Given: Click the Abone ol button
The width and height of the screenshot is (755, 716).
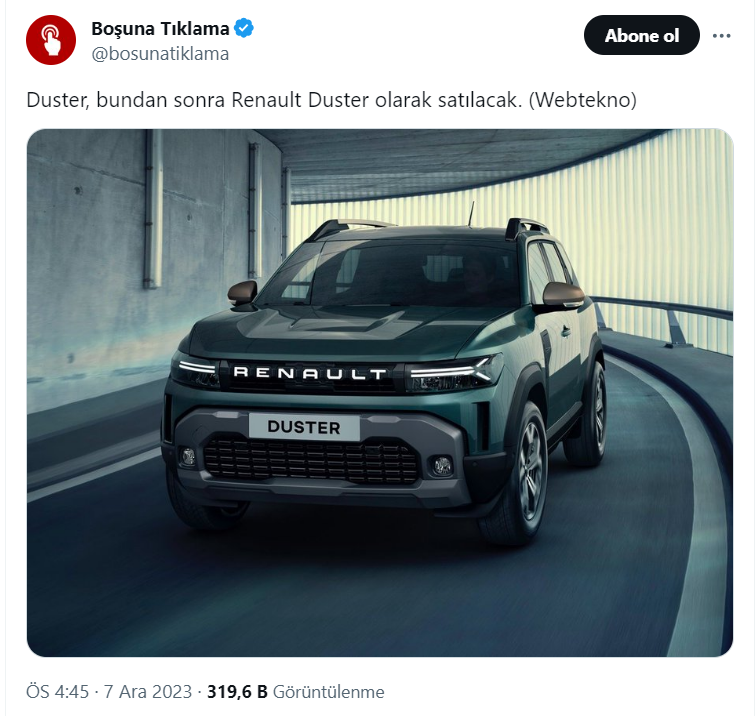Looking at the screenshot, I should pos(641,35).
